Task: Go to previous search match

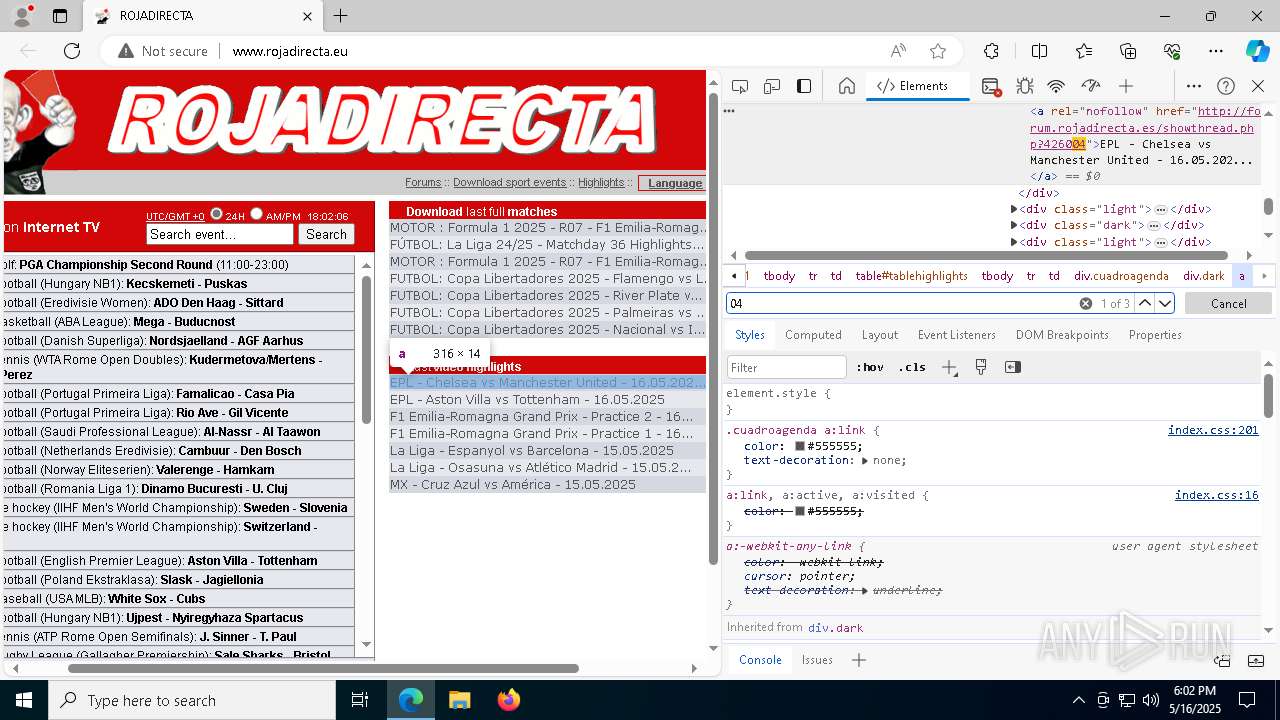Action: coord(1145,303)
